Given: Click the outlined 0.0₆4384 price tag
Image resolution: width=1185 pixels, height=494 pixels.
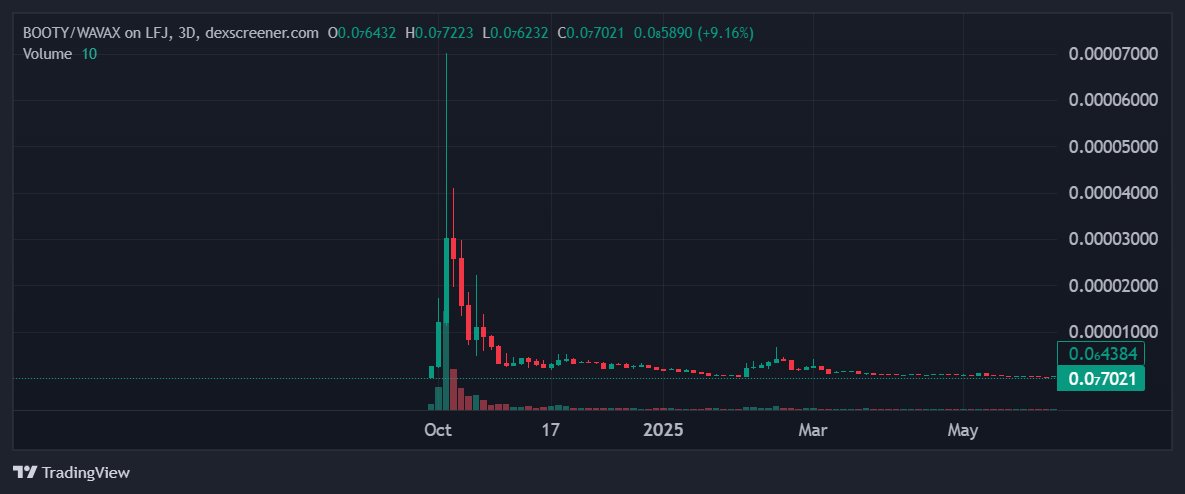Looking at the screenshot, I should click(1100, 354).
